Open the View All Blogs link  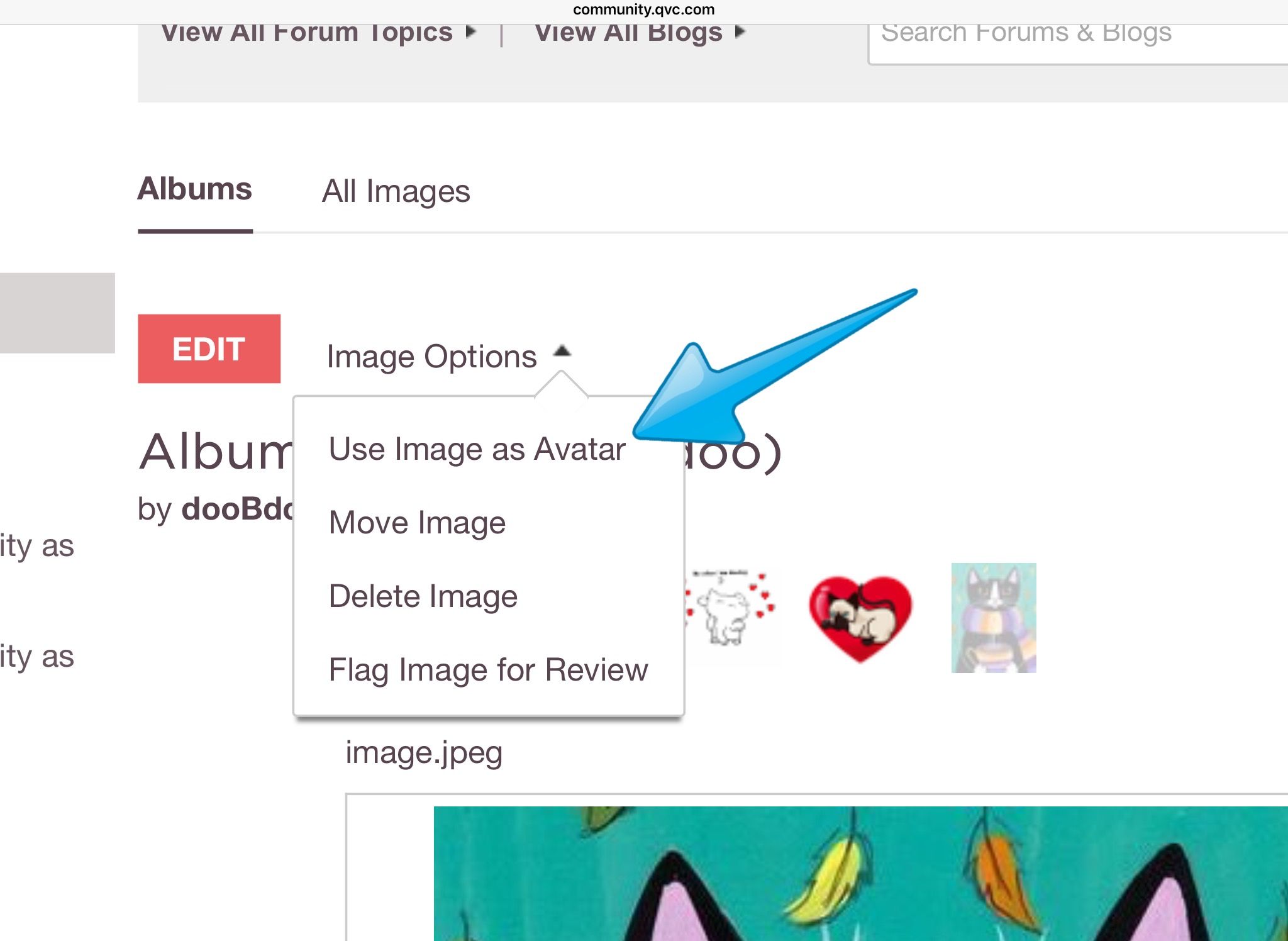pyautogui.click(x=628, y=33)
